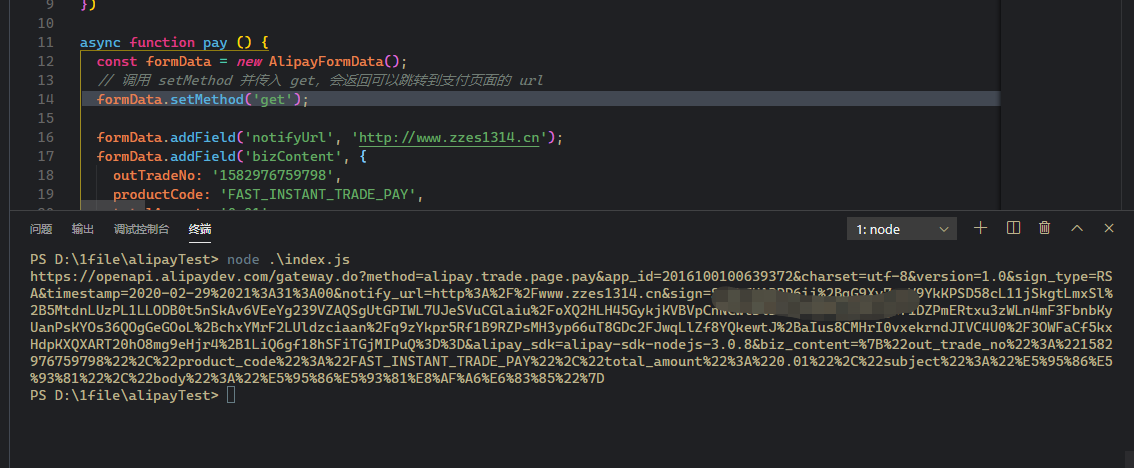This screenshot has height=468, width=1134.
Task: Click the comment text on line 13
Action: pyautogui.click(x=320, y=80)
